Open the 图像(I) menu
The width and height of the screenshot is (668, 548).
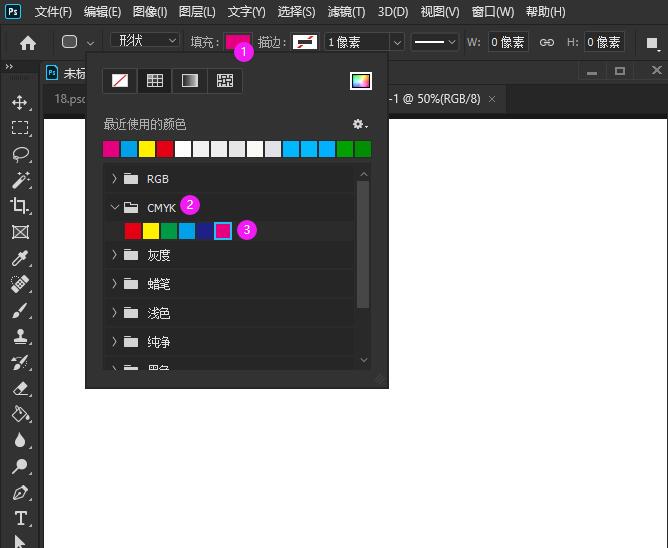(x=150, y=12)
